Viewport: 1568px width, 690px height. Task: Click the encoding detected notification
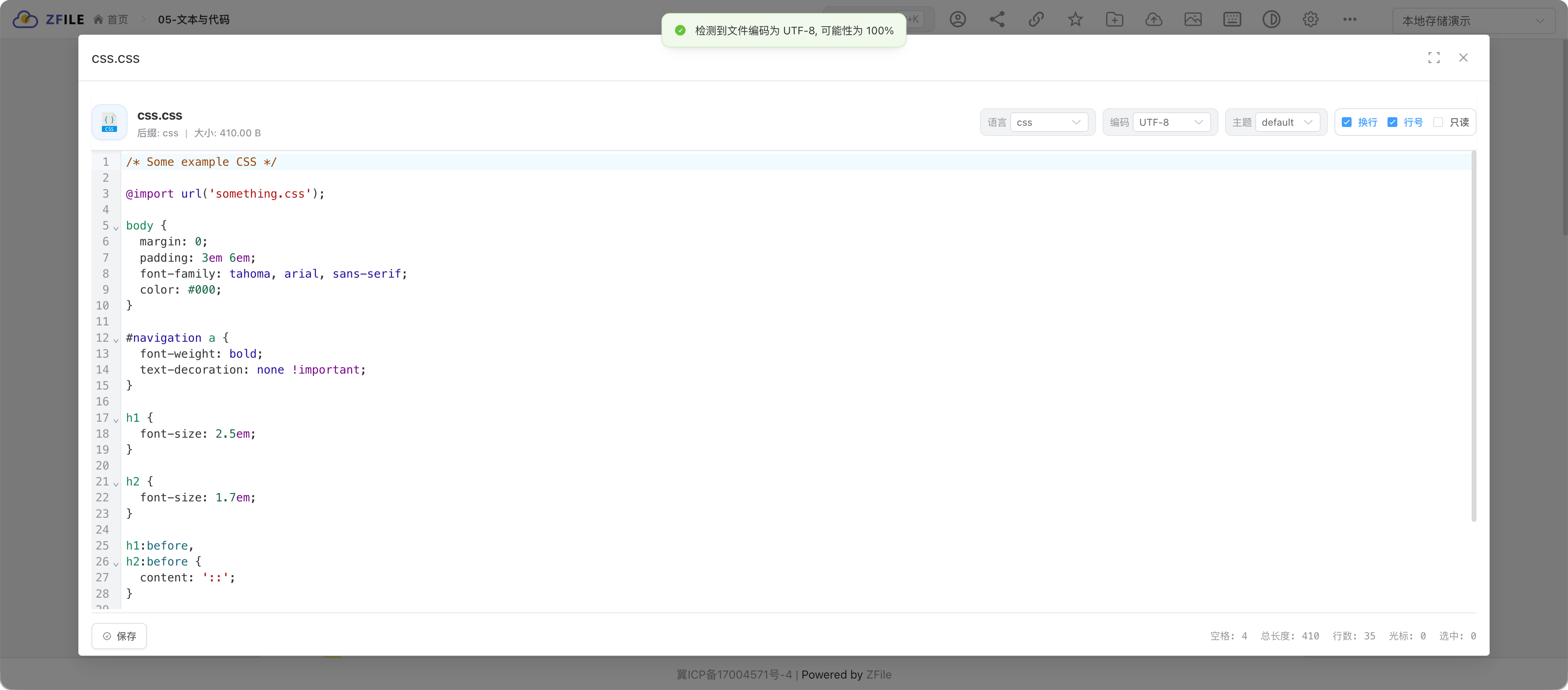784,31
